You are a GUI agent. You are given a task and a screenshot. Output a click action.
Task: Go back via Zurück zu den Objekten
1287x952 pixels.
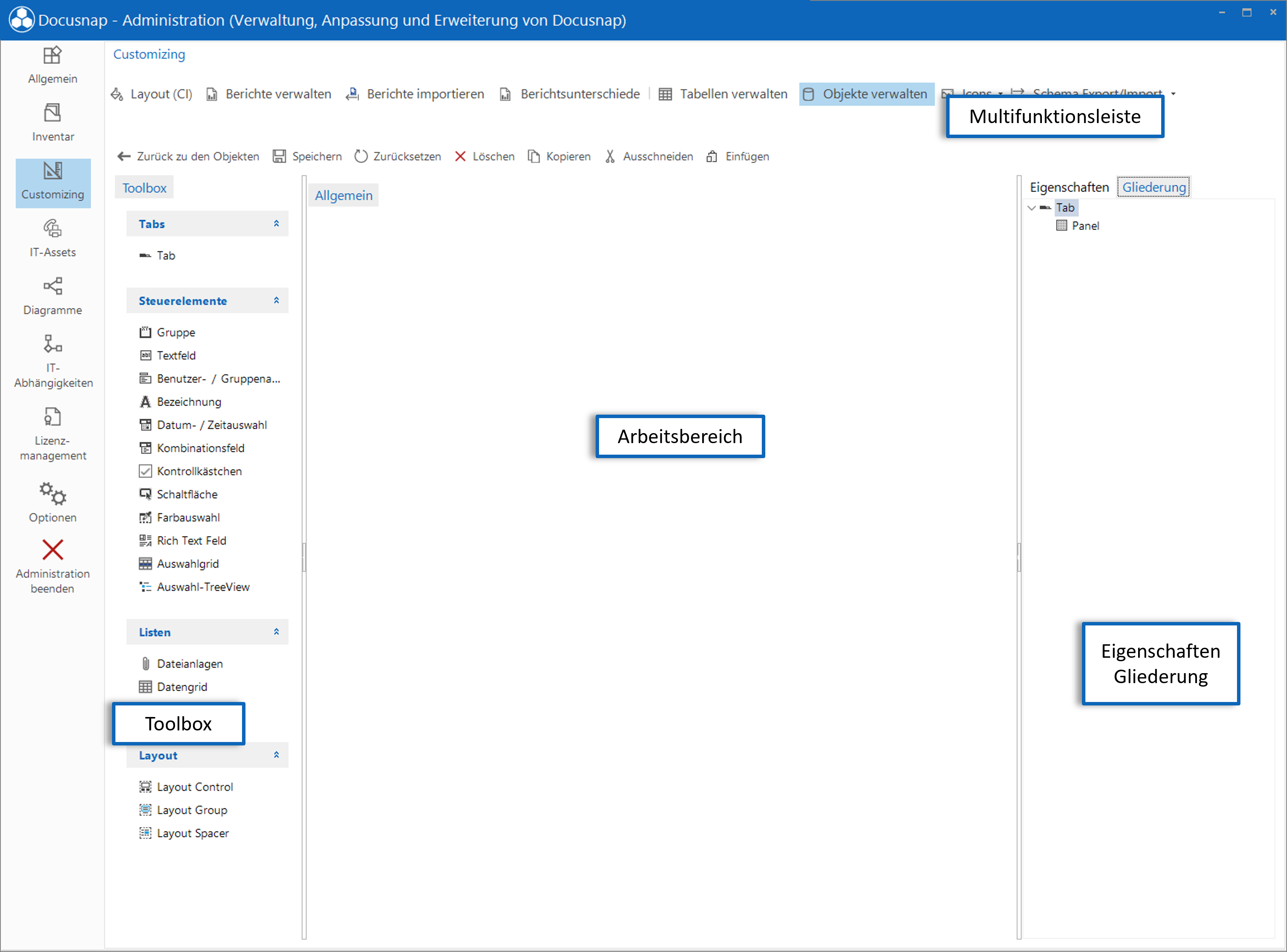(x=188, y=156)
